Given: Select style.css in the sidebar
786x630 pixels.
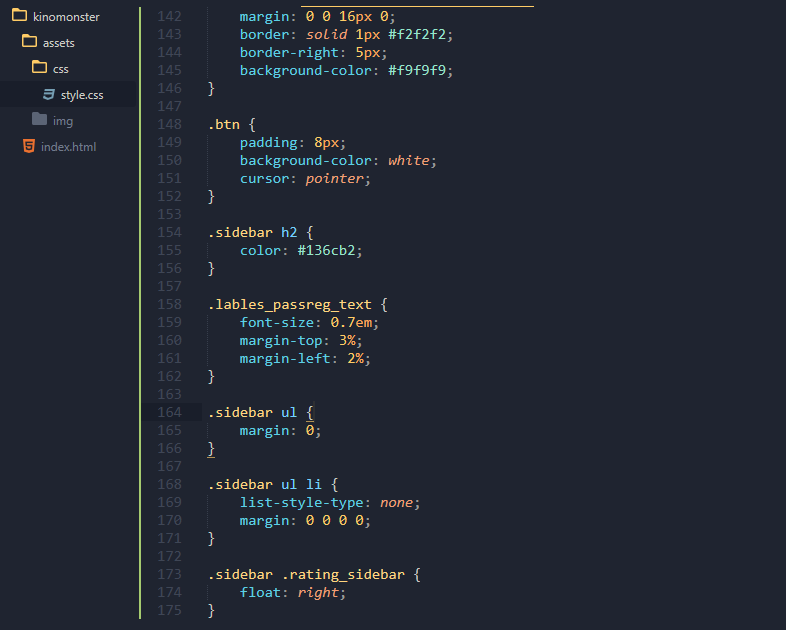Looking at the screenshot, I should [82, 95].
